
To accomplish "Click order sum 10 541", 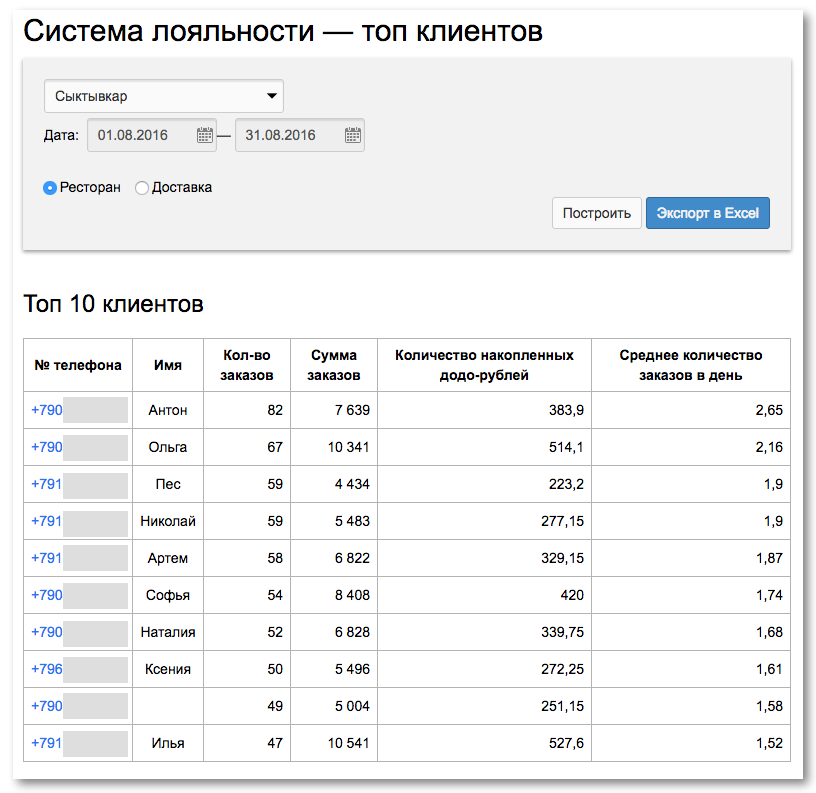I will [x=348, y=743].
